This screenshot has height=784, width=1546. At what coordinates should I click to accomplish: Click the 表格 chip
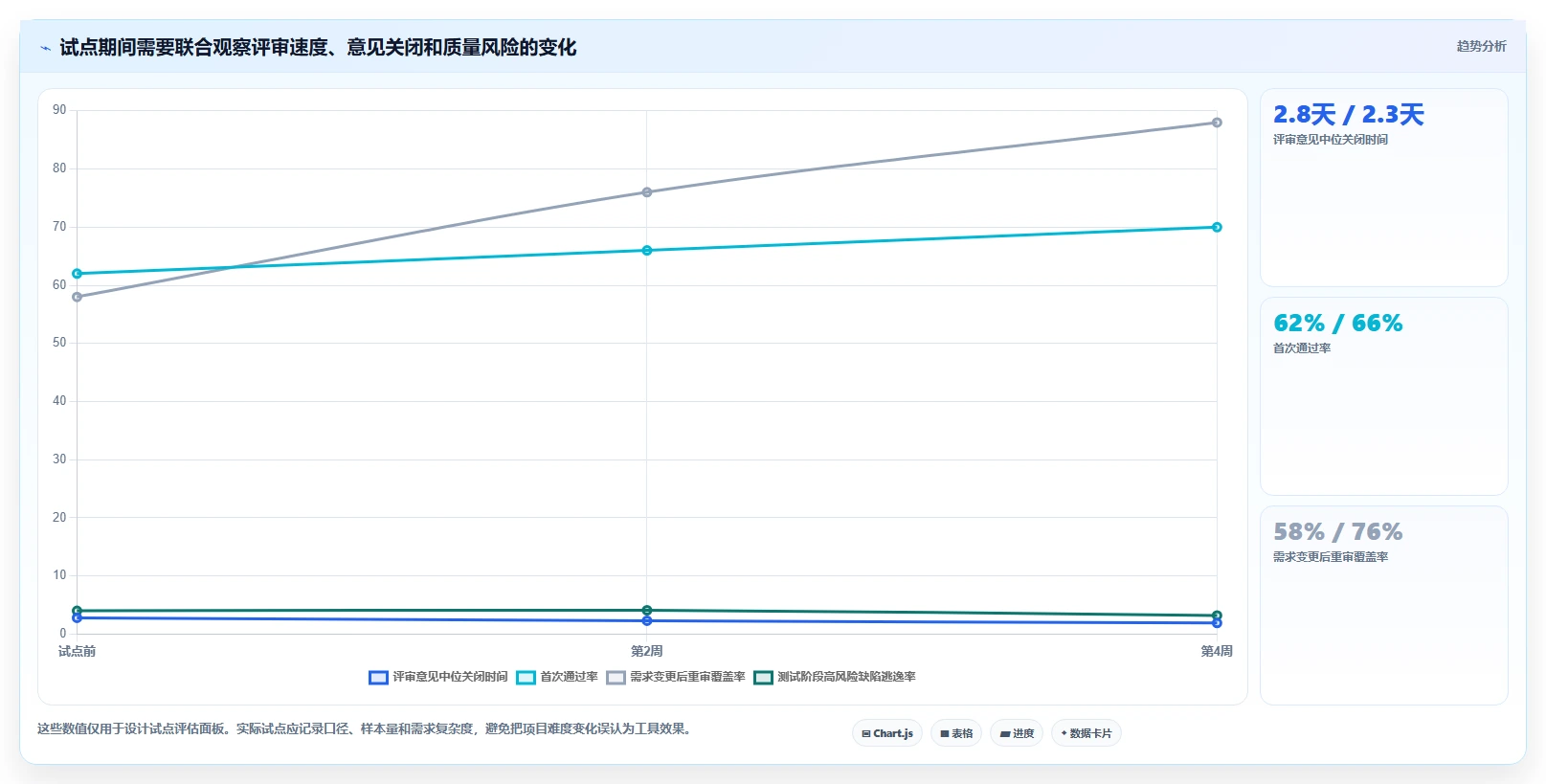coord(956,733)
